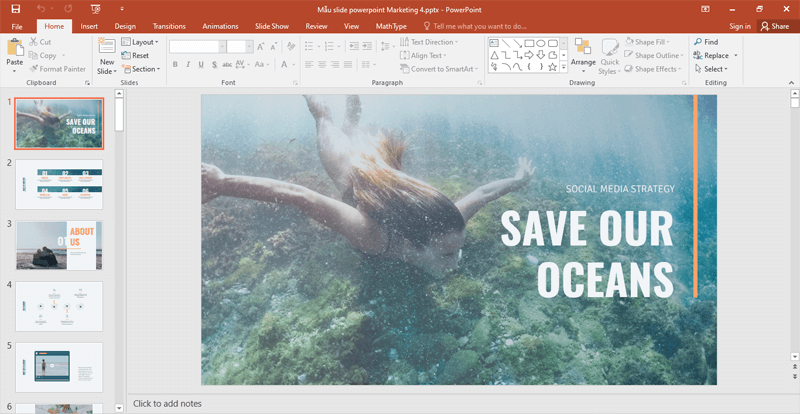Screen dimensions: 800x414
Task: Open the Shape Fill dropdown
Action: point(647,42)
